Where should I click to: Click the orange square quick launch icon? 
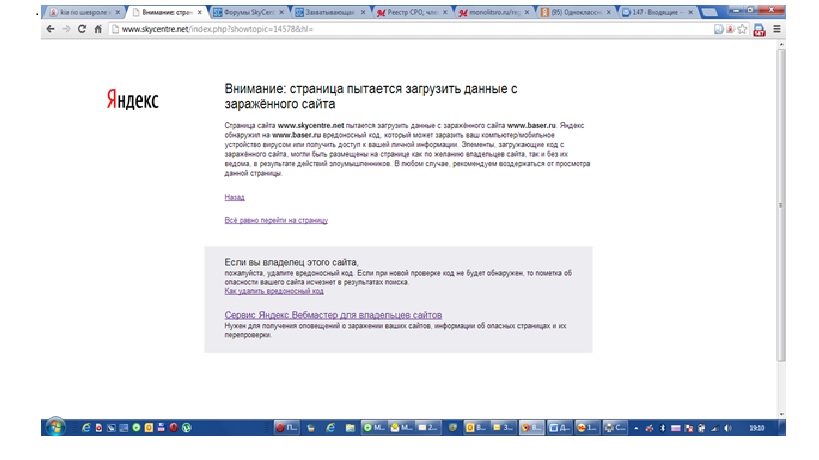pos(149,428)
